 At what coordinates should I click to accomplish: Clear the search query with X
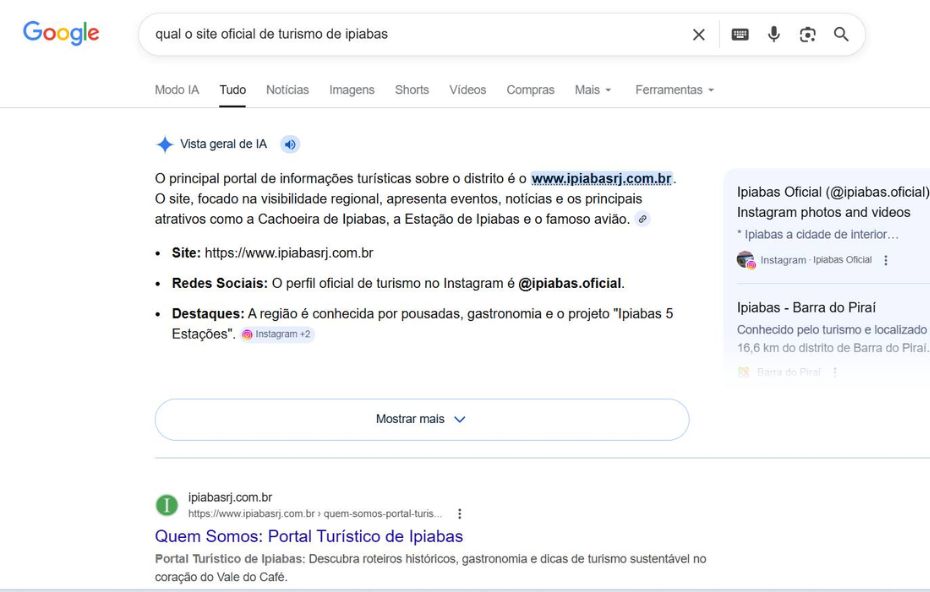pos(698,35)
